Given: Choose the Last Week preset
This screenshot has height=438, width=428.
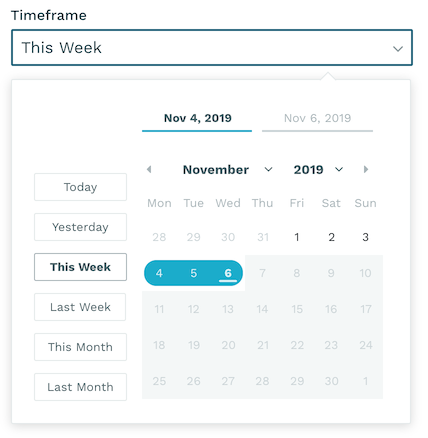Looking at the screenshot, I should pyautogui.click(x=80, y=307).
